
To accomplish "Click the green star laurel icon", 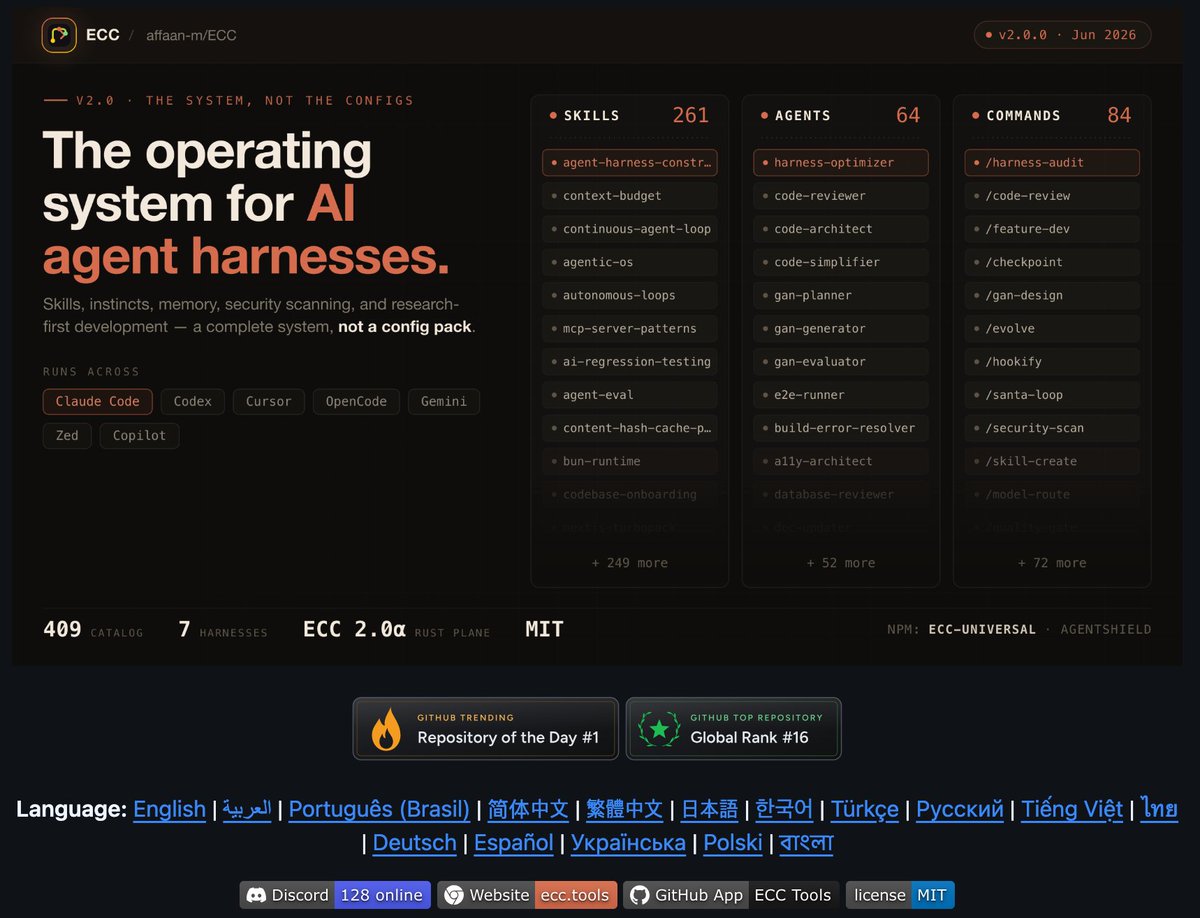I will tap(659, 729).
